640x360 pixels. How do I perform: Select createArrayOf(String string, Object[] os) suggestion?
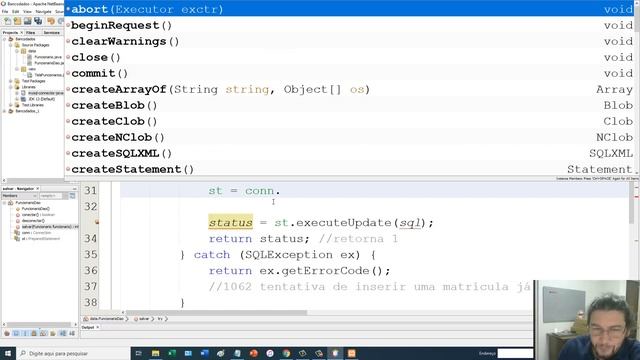click(349, 89)
